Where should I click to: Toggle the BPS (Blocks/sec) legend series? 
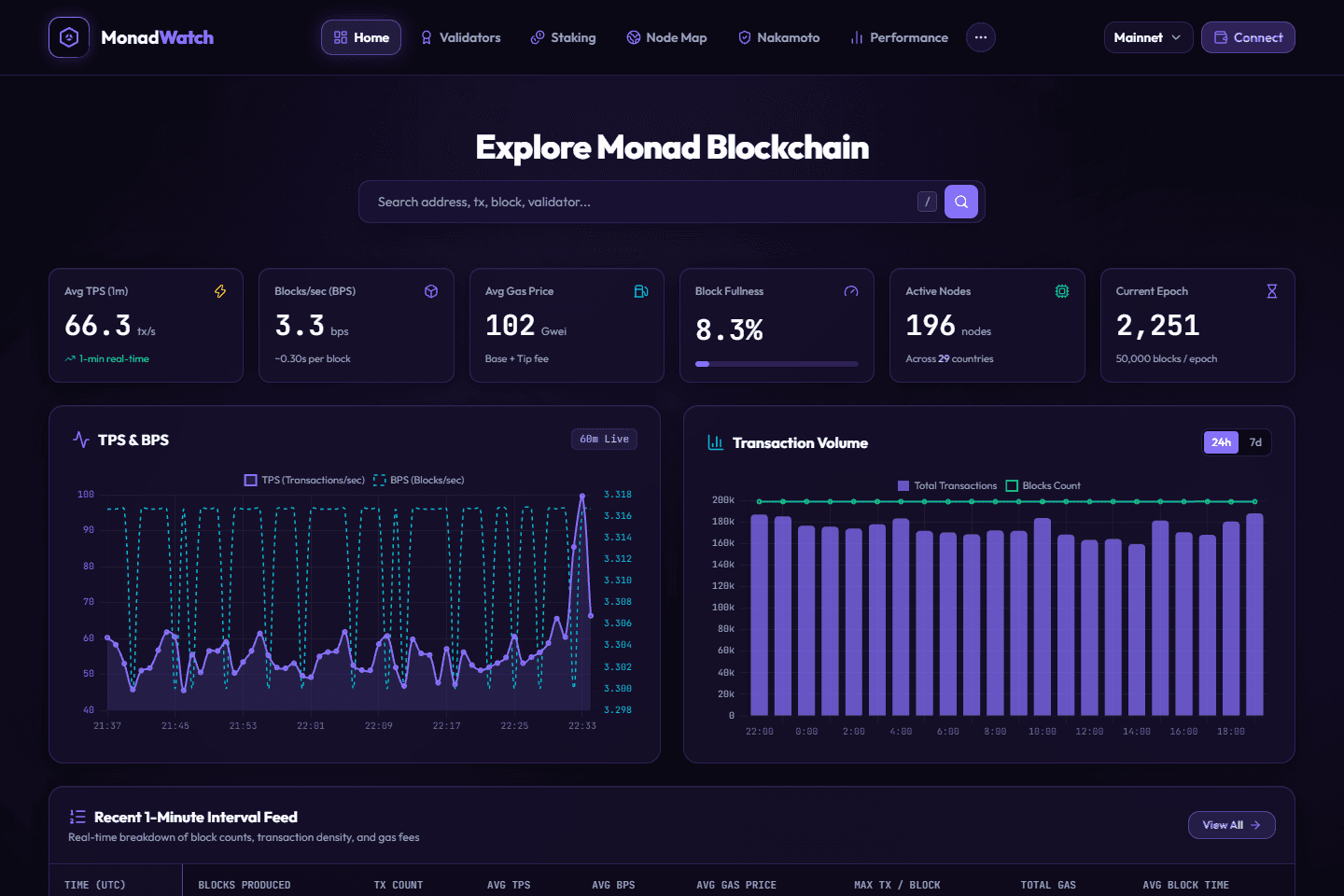(x=419, y=480)
